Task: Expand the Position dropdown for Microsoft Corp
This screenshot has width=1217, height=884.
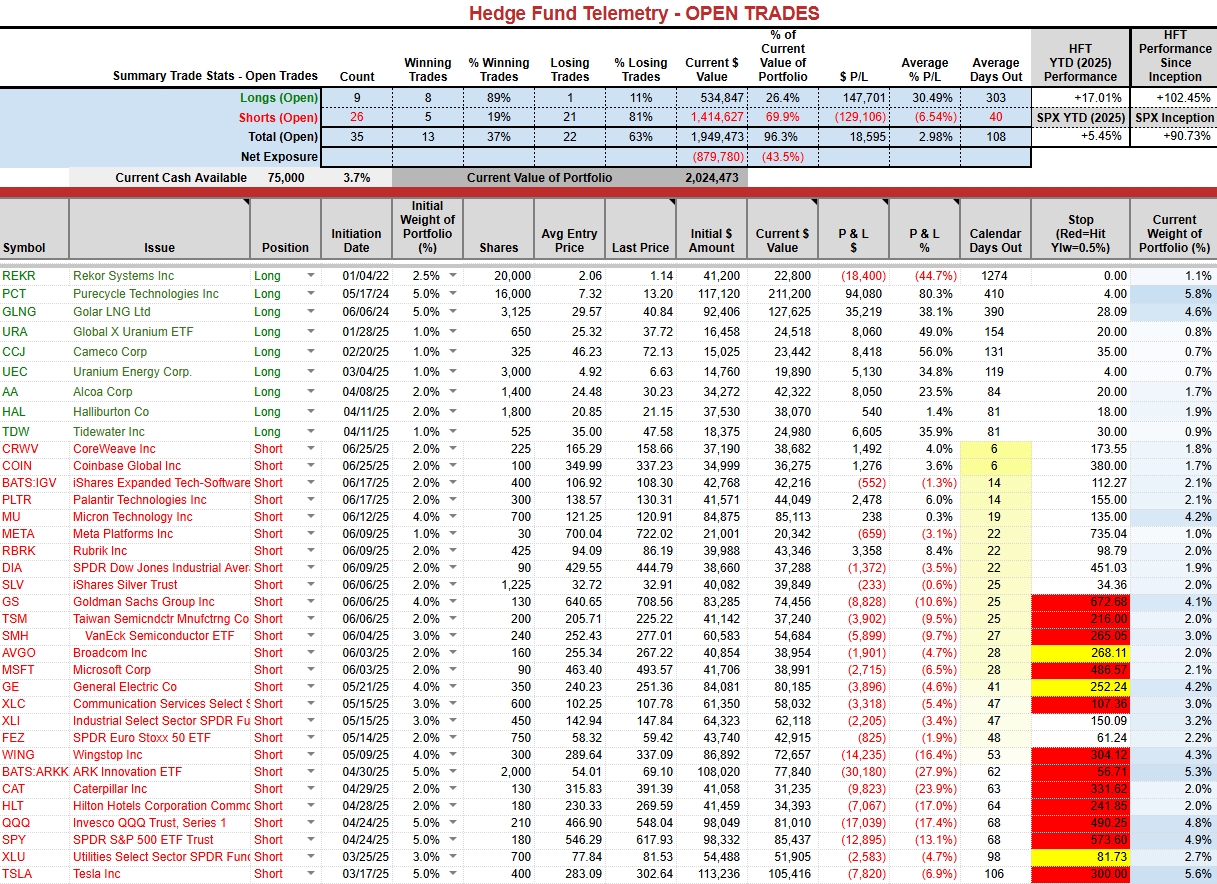Action: pos(310,670)
